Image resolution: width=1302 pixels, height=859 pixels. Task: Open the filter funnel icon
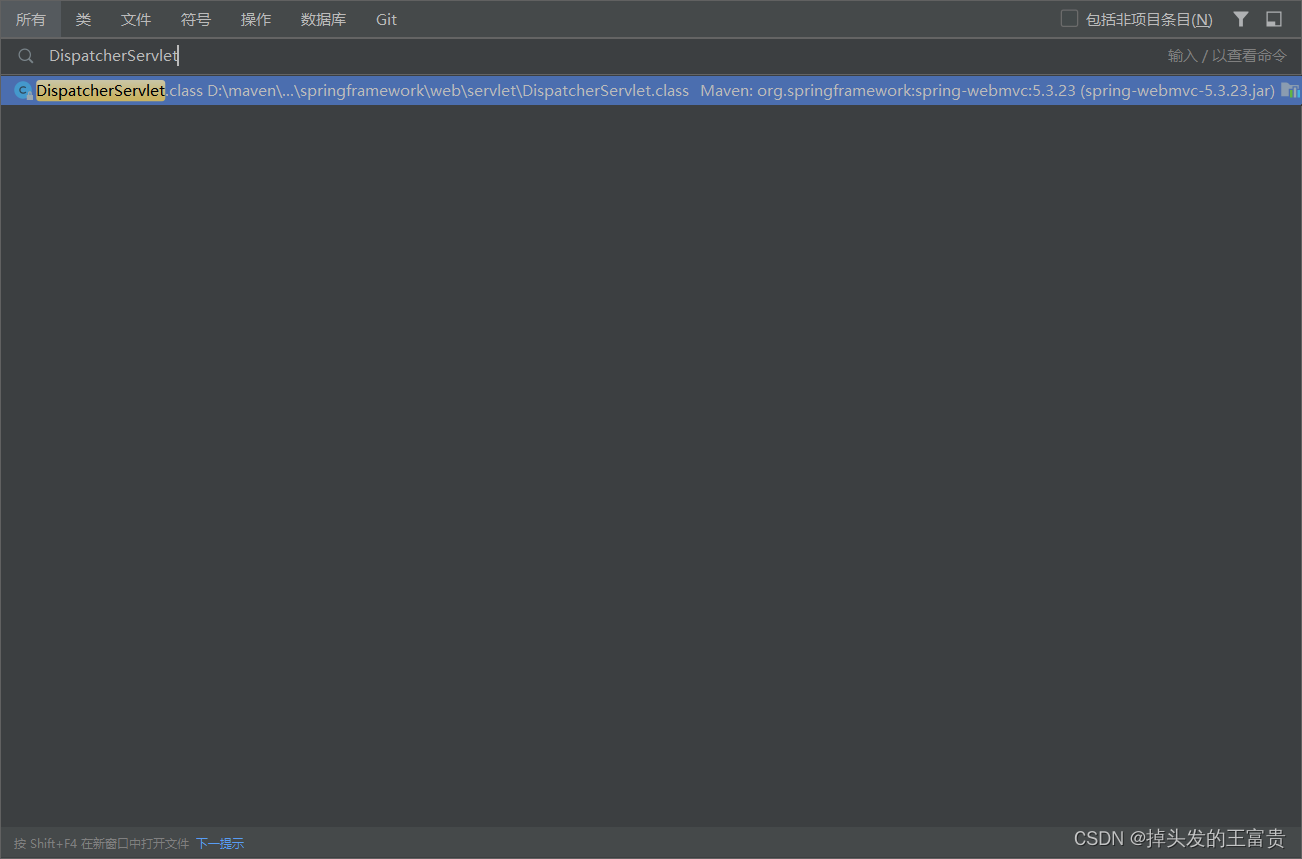coord(1241,19)
